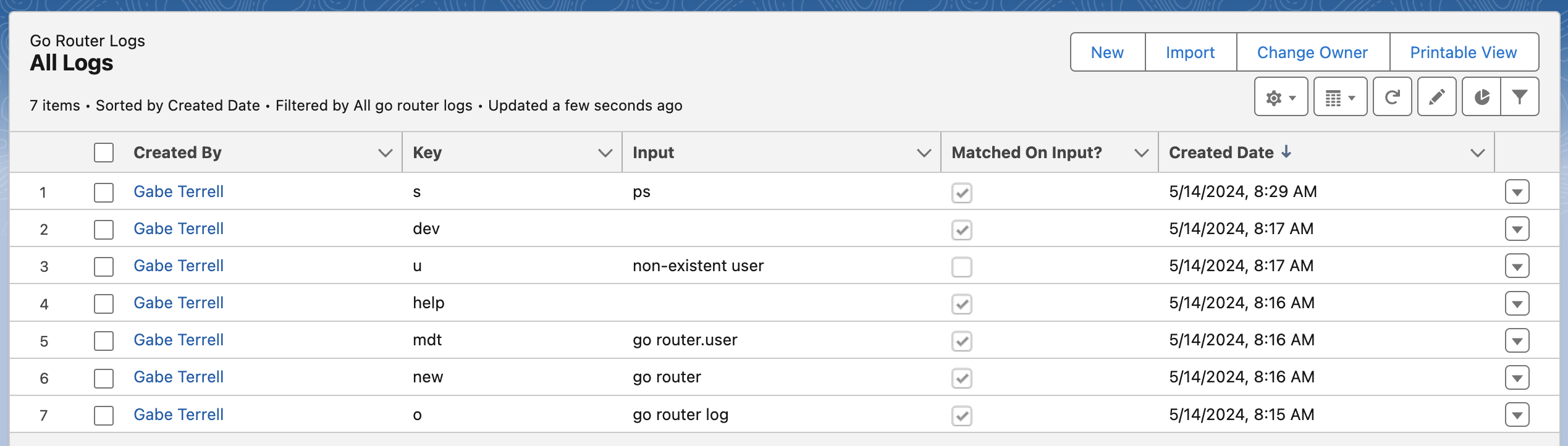Sort by the Input column header

click(653, 153)
